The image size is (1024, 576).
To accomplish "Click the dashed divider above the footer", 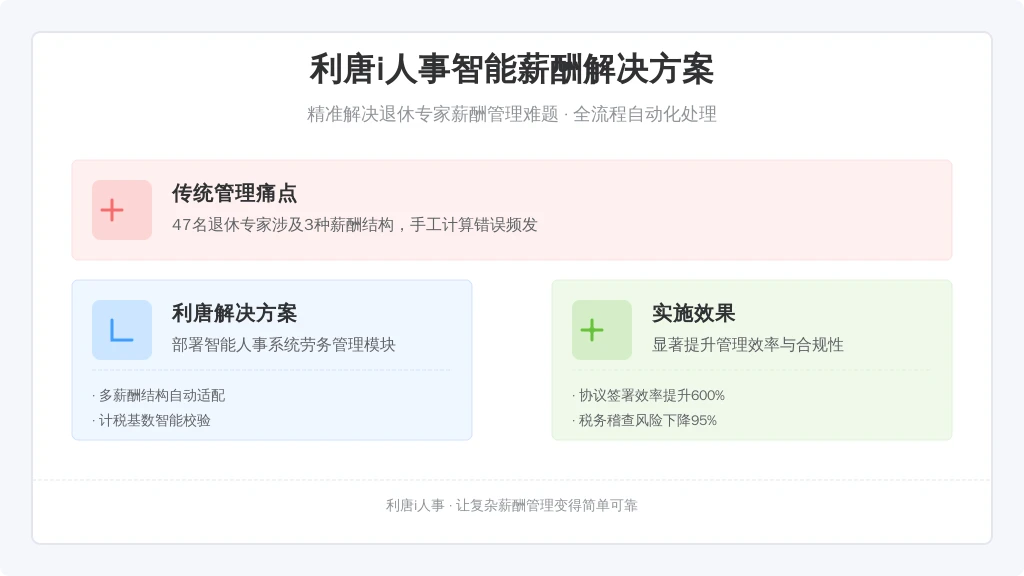I will coord(512,480).
